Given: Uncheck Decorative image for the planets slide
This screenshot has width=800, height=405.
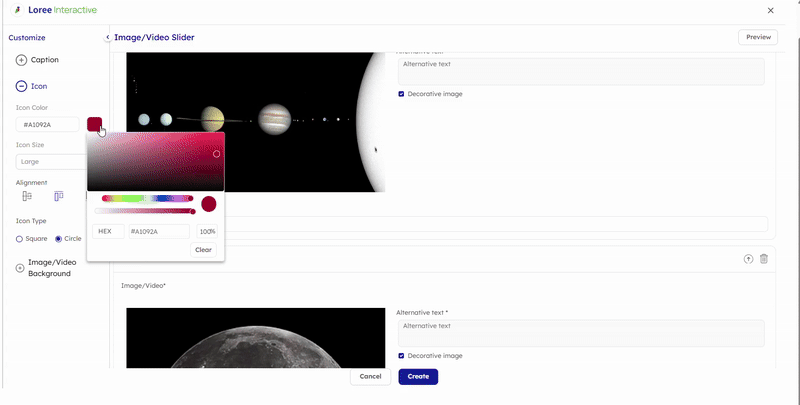Looking at the screenshot, I should [401, 94].
